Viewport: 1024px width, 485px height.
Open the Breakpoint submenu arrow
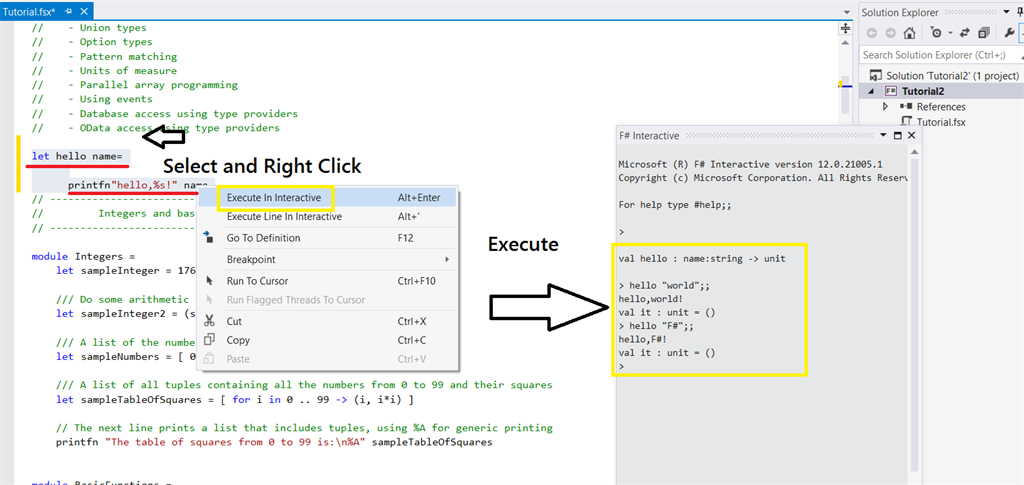coord(447,260)
